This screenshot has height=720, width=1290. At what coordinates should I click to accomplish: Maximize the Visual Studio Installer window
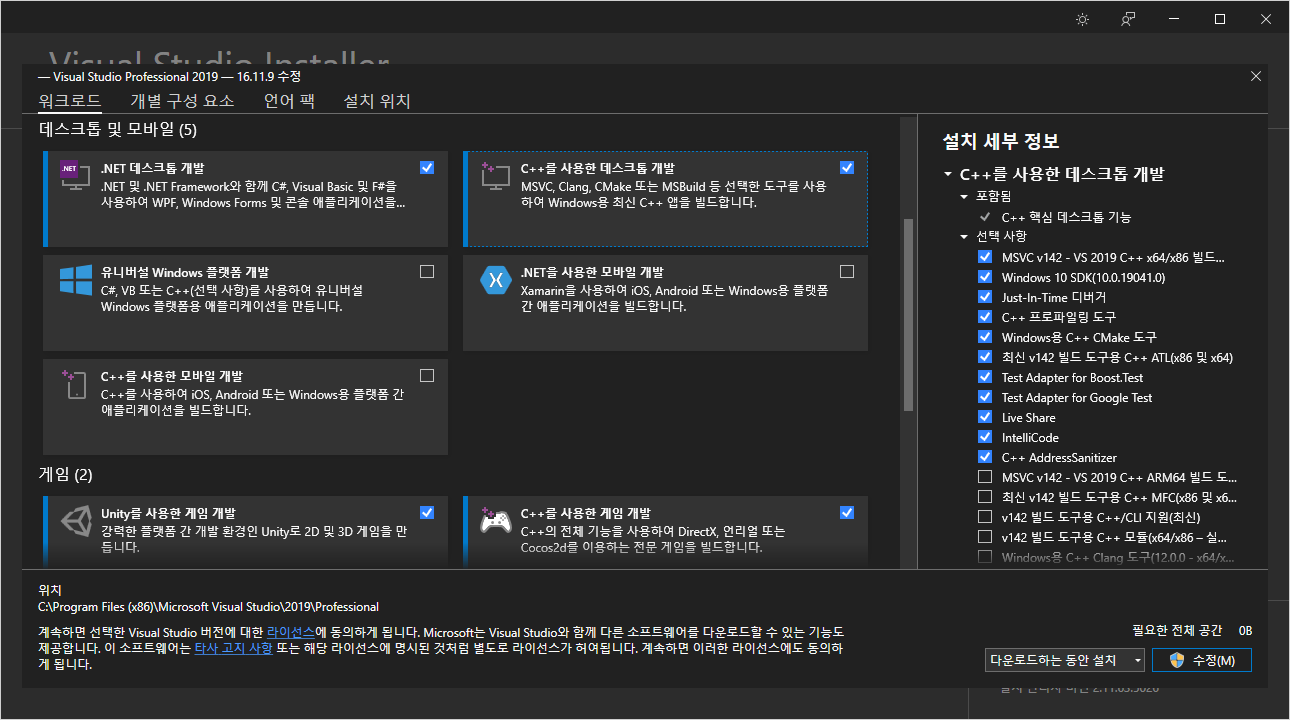1220,19
